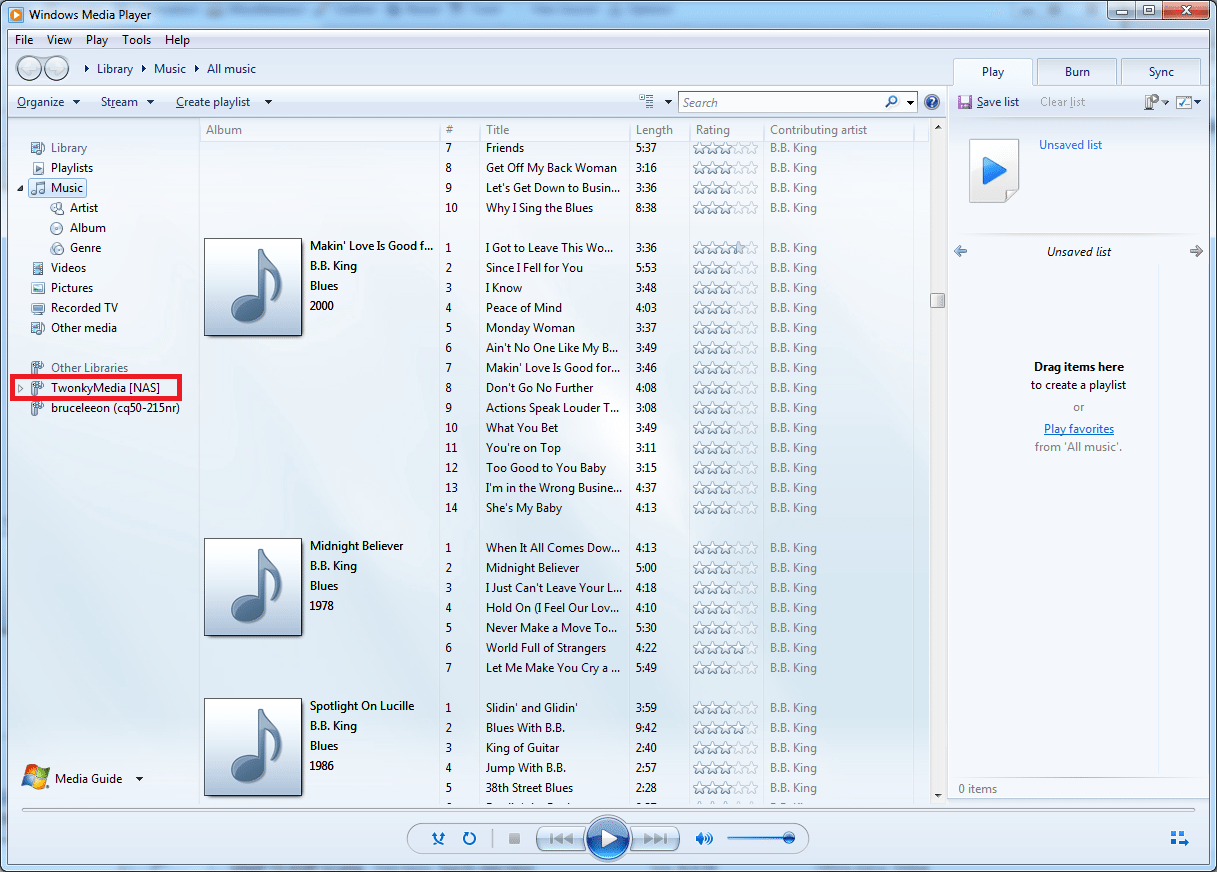
Task: Open the Tools menu
Action: [137, 40]
